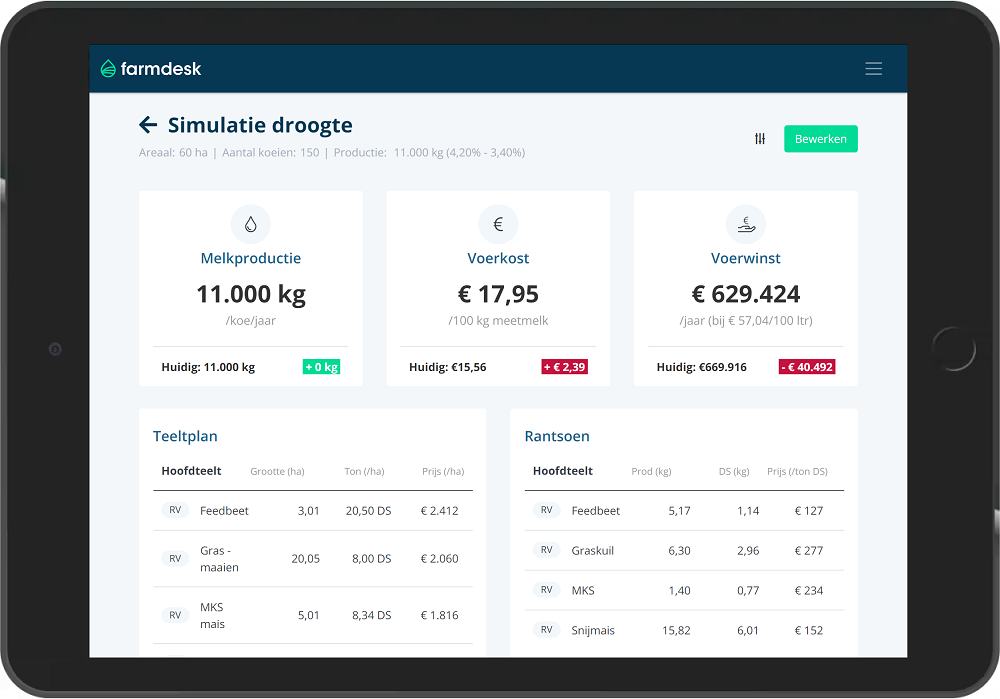Click the hand with euro Voerwinst icon
This screenshot has height=699, width=1000.
tap(745, 225)
